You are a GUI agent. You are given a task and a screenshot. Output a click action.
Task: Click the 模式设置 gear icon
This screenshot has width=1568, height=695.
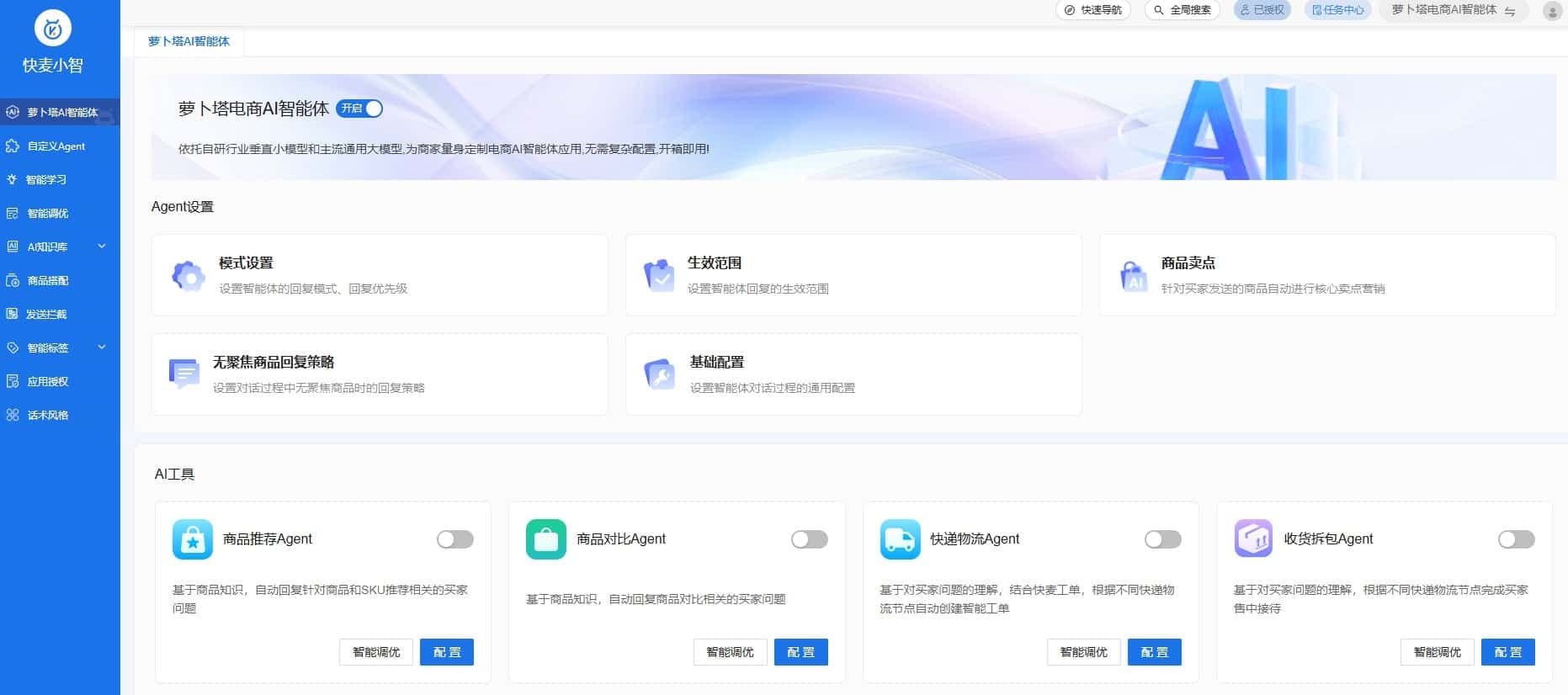click(189, 275)
